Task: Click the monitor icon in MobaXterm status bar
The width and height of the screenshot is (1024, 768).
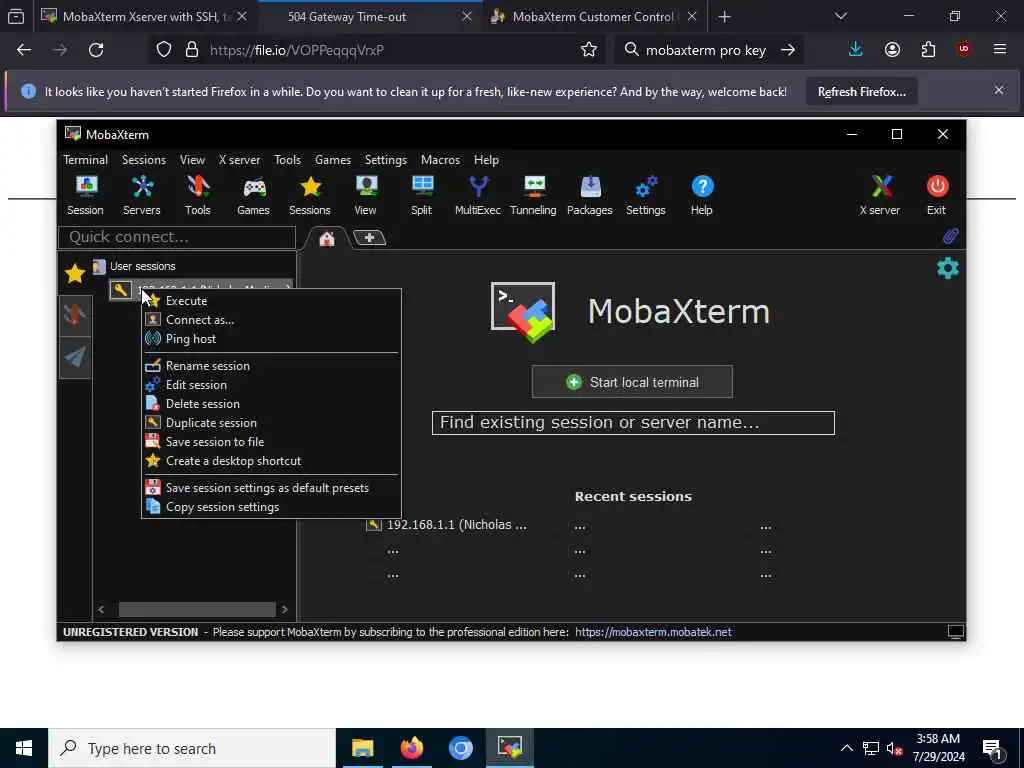Action: [955, 632]
